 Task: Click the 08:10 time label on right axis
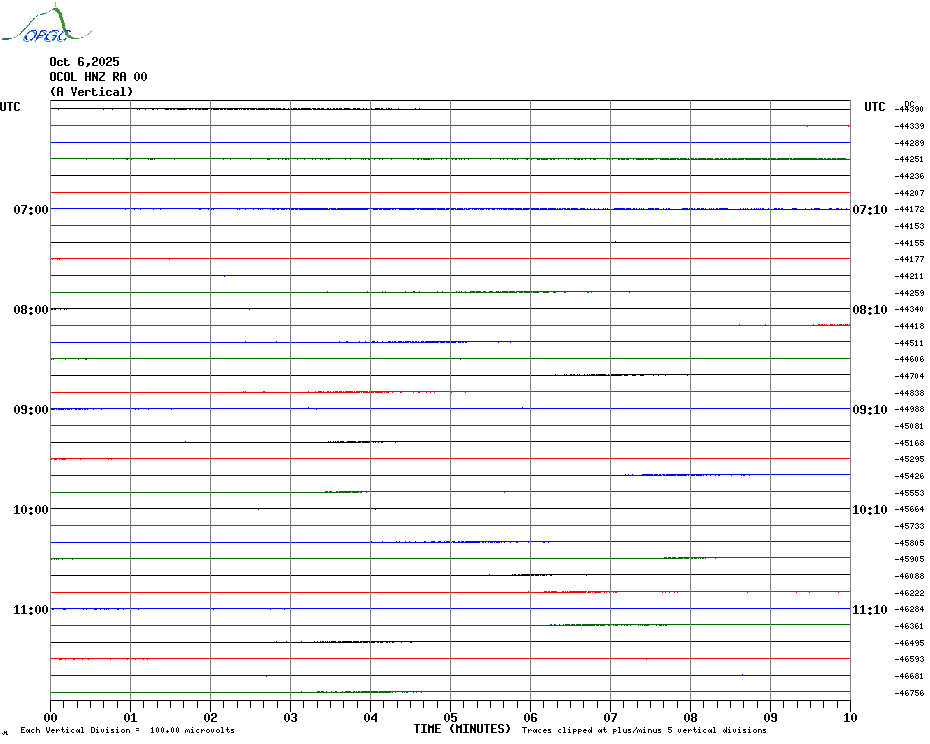[x=869, y=309]
